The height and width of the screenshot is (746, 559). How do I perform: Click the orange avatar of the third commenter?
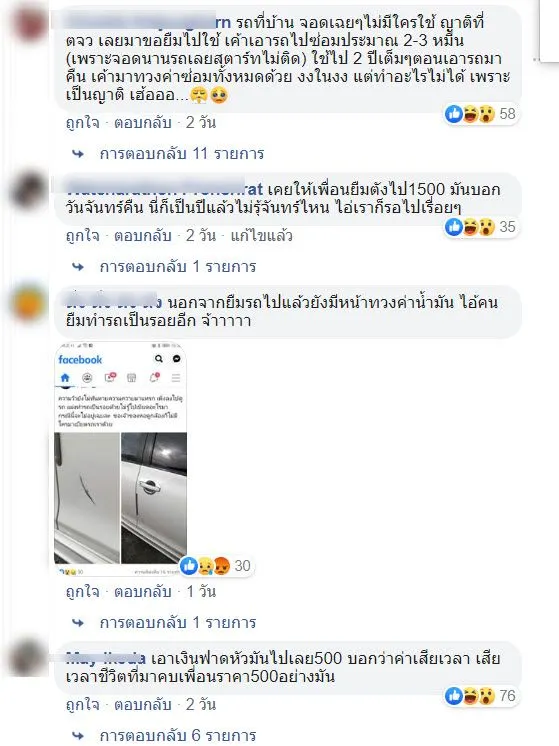[29, 302]
